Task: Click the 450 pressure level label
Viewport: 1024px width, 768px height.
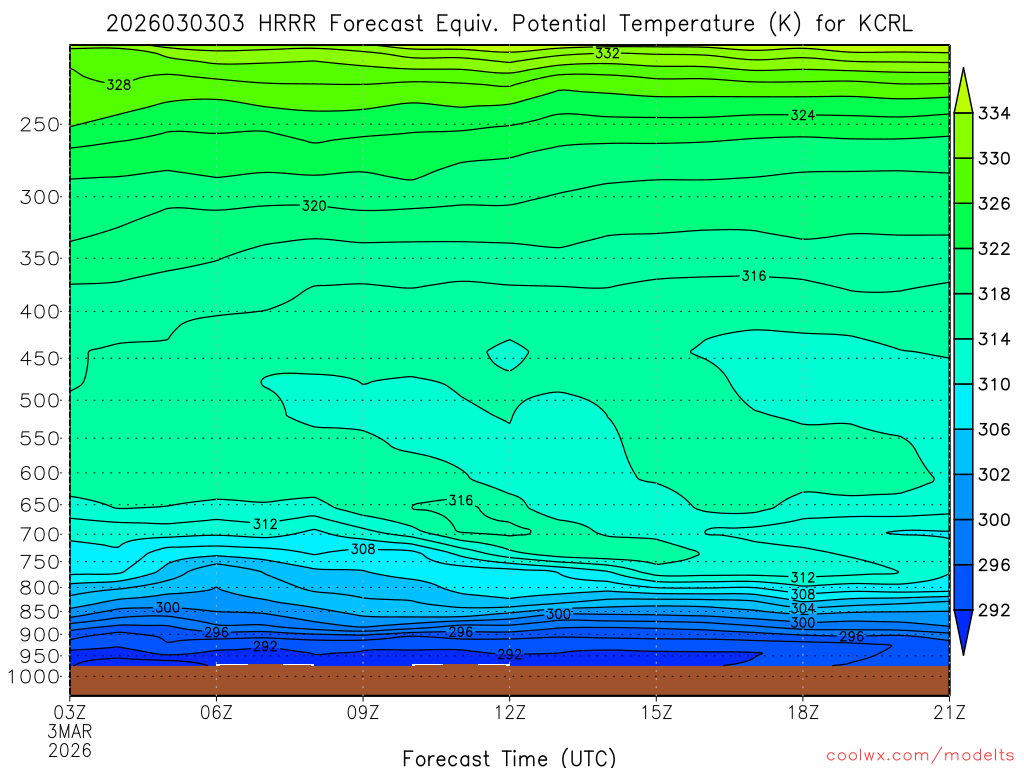Action: 39,359
